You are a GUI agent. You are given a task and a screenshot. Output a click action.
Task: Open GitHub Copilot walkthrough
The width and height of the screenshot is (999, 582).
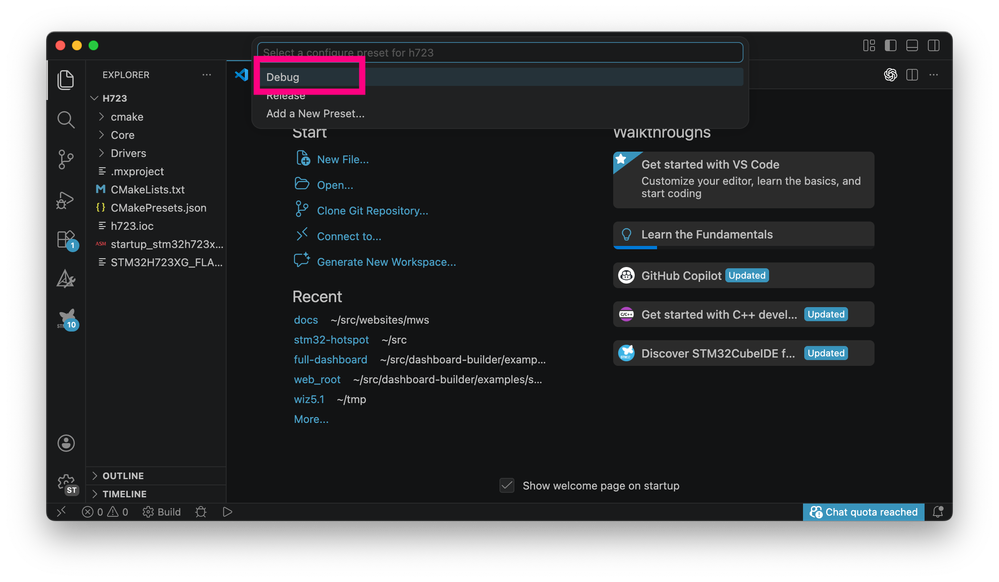click(744, 275)
